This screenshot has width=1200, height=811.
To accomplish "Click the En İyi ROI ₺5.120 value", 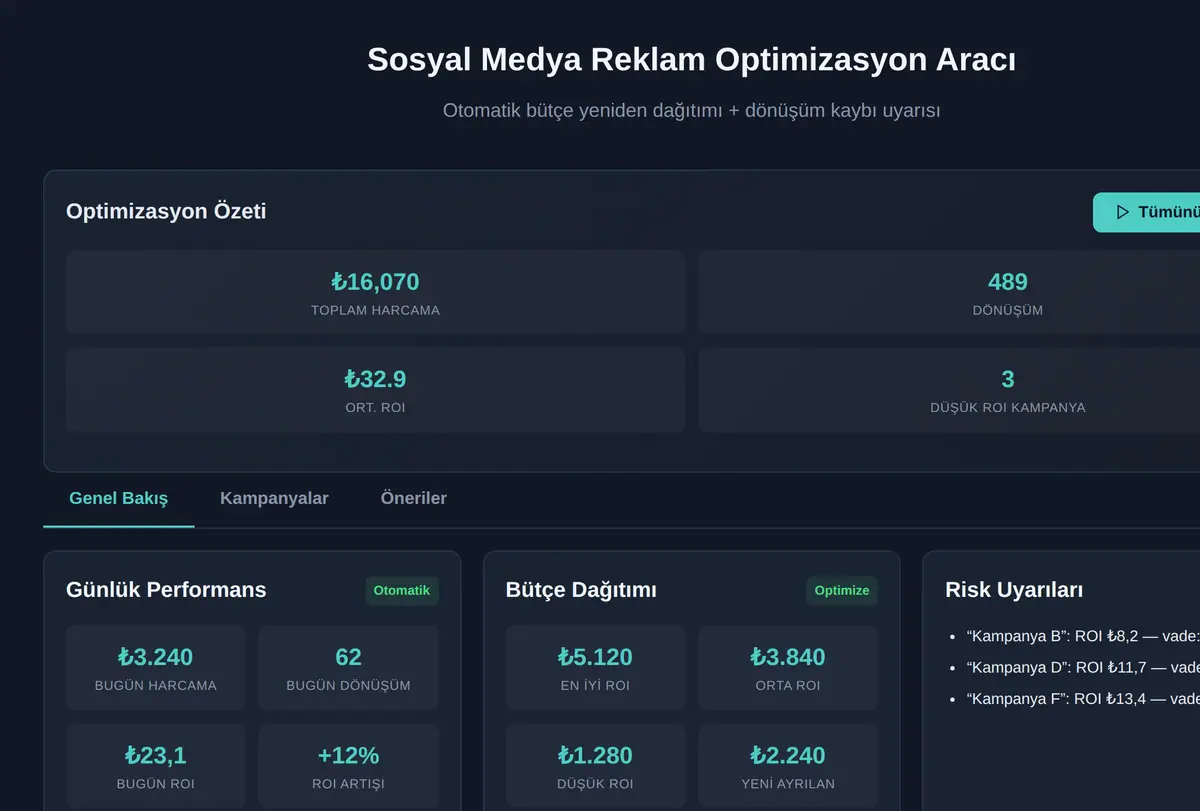I will click(595, 657).
